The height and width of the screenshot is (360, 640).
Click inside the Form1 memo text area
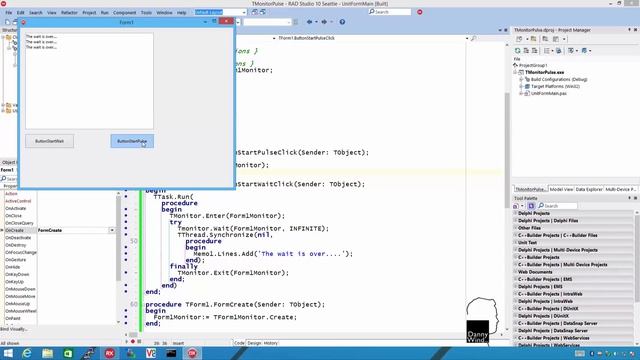[89, 81]
